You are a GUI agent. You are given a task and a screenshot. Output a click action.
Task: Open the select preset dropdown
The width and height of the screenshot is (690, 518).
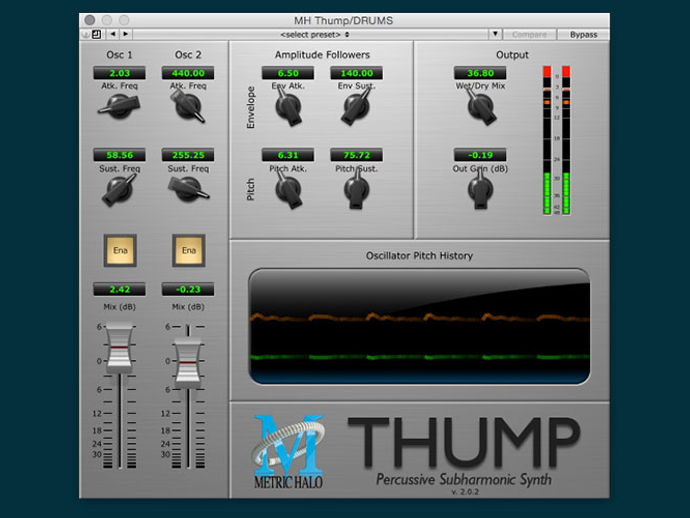[315, 34]
